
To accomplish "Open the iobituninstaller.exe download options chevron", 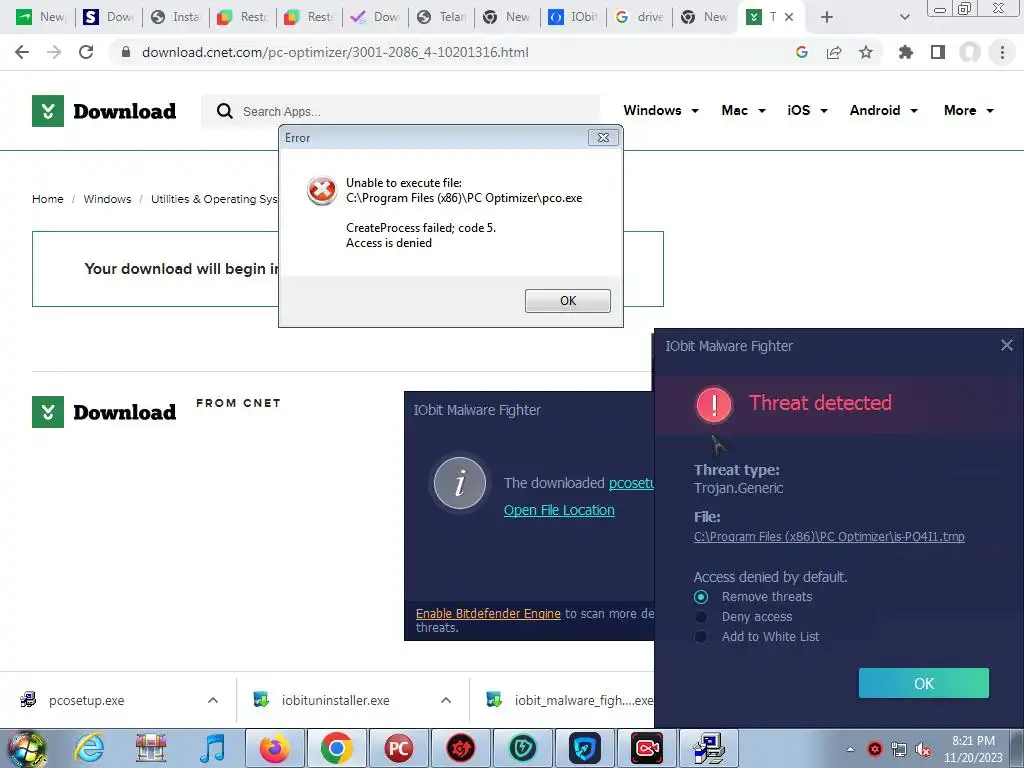I will tap(446, 700).
